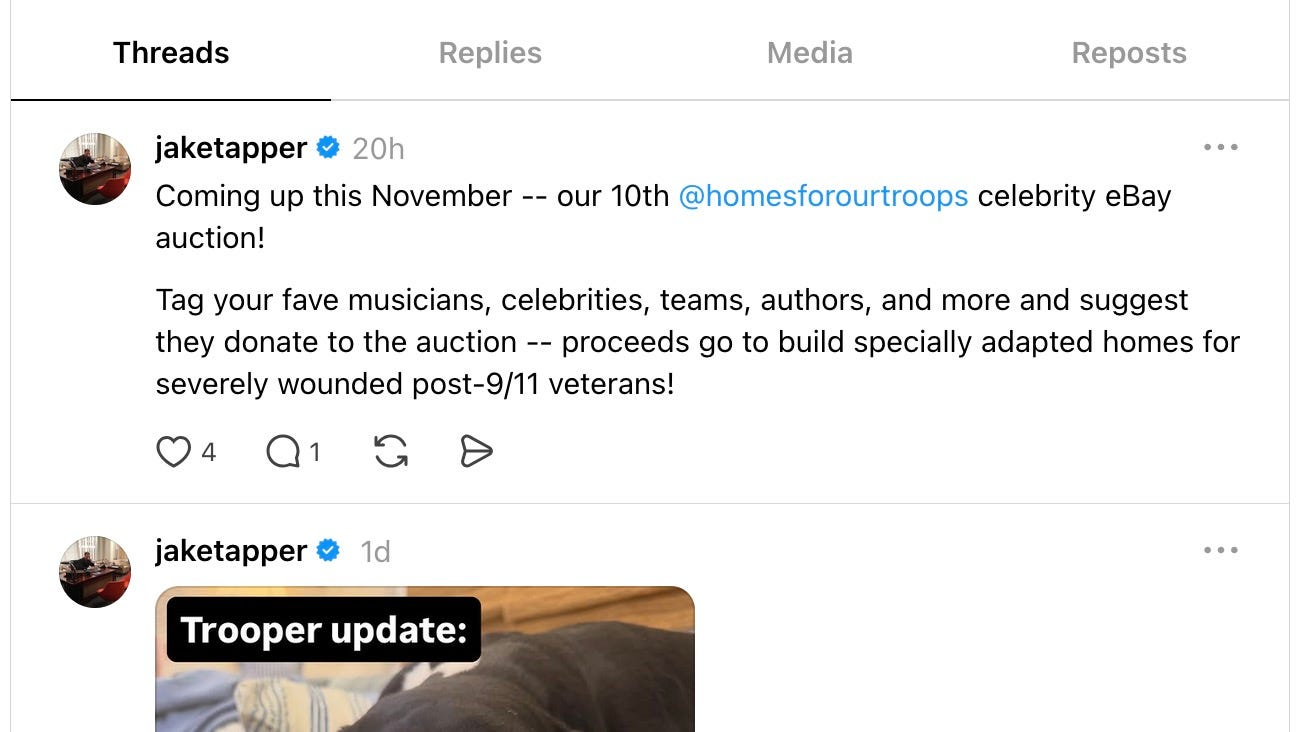This screenshot has width=1298, height=732.
Task: Open the @homesforourtroops mention link
Action: click(823, 196)
